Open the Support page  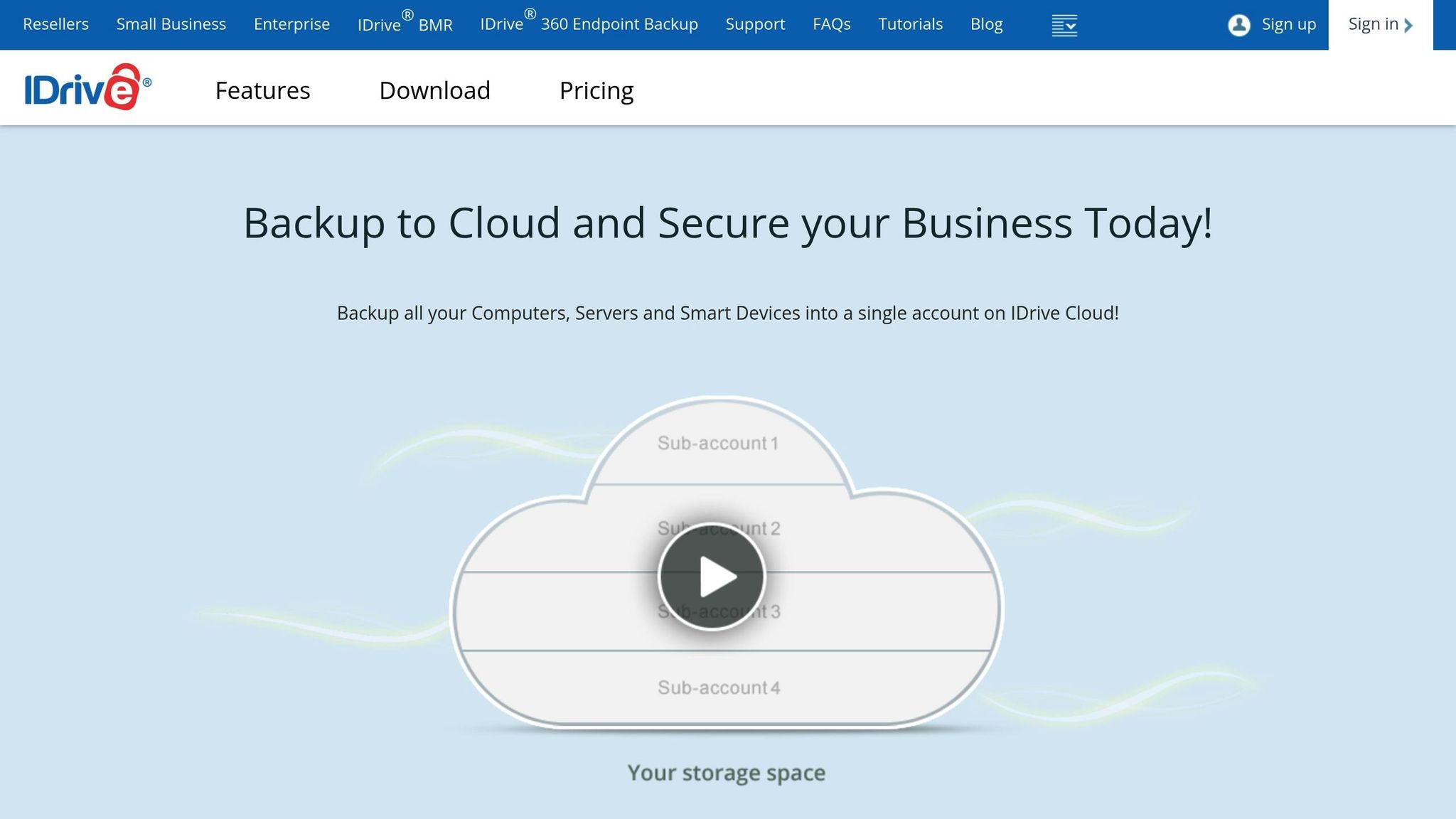pos(755,23)
